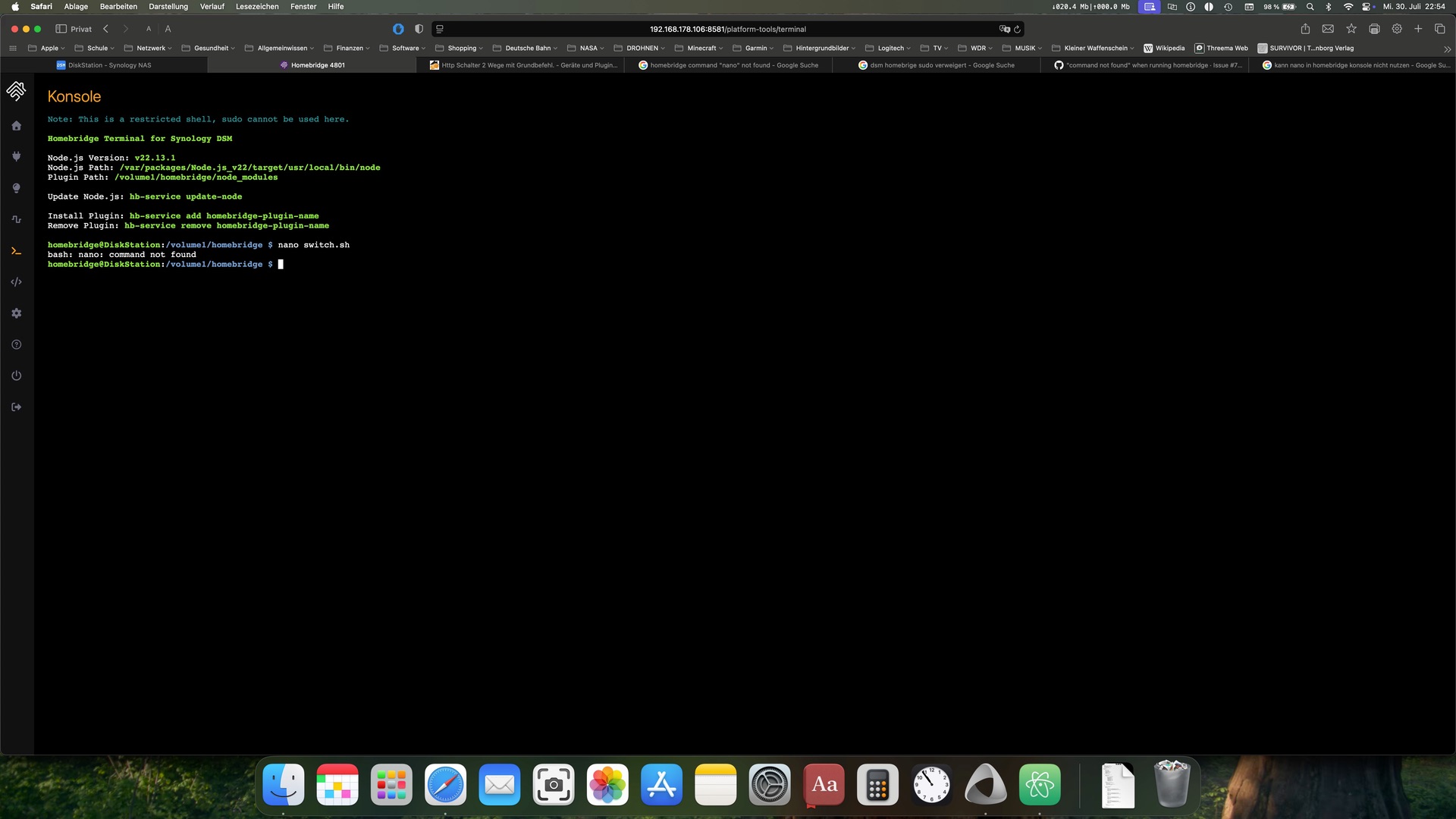Open the help question mark icon
This screenshot has height=819, width=1456.
pos(17,344)
